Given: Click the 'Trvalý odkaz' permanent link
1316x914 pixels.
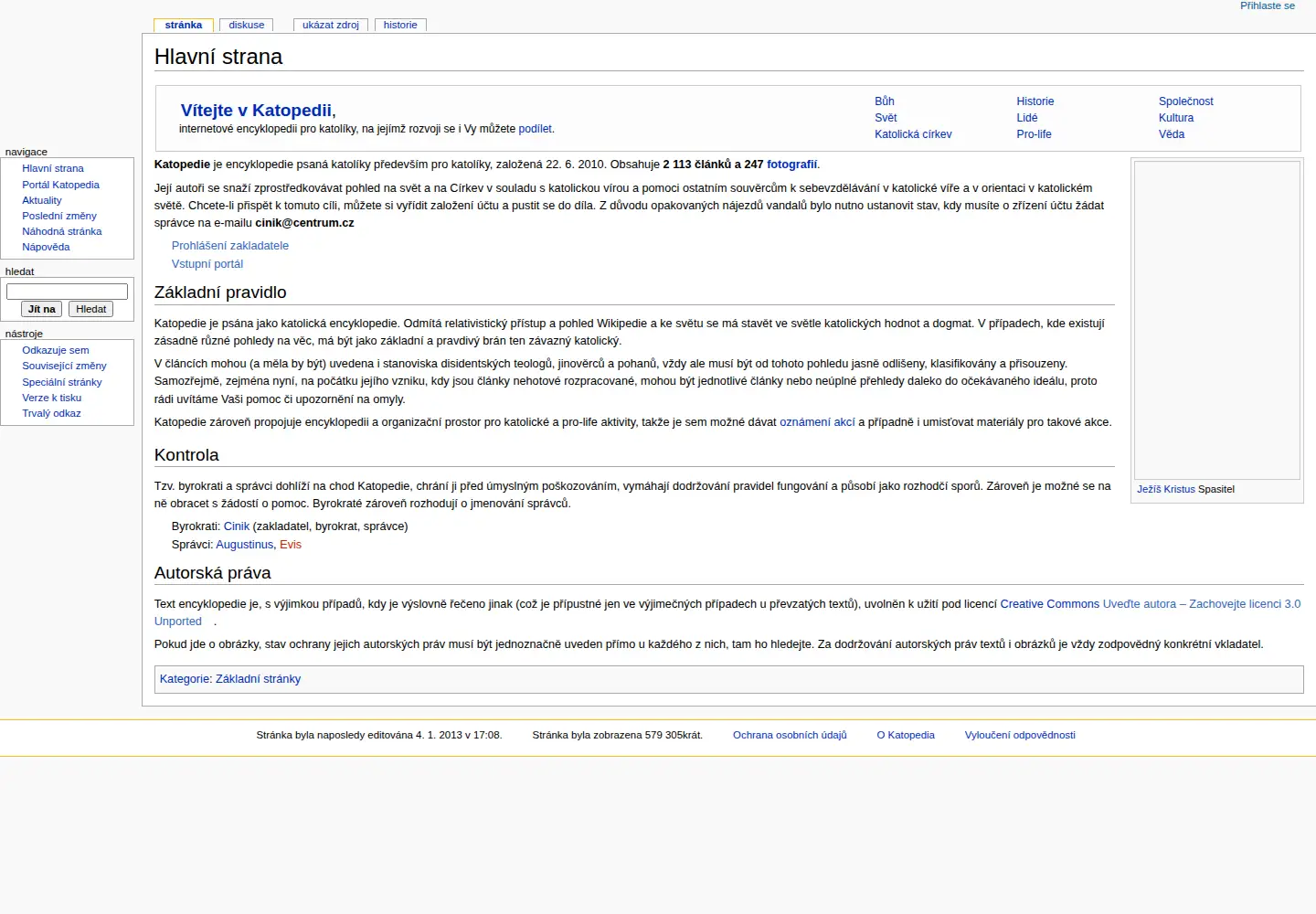Looking at the screenshot, I should click(51, 413).
